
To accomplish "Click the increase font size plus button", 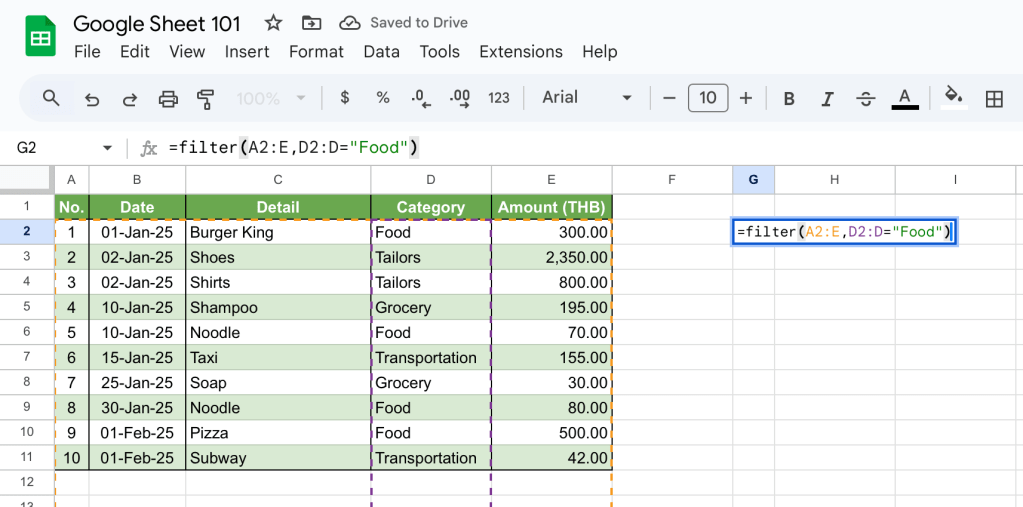I will point(746,98).
